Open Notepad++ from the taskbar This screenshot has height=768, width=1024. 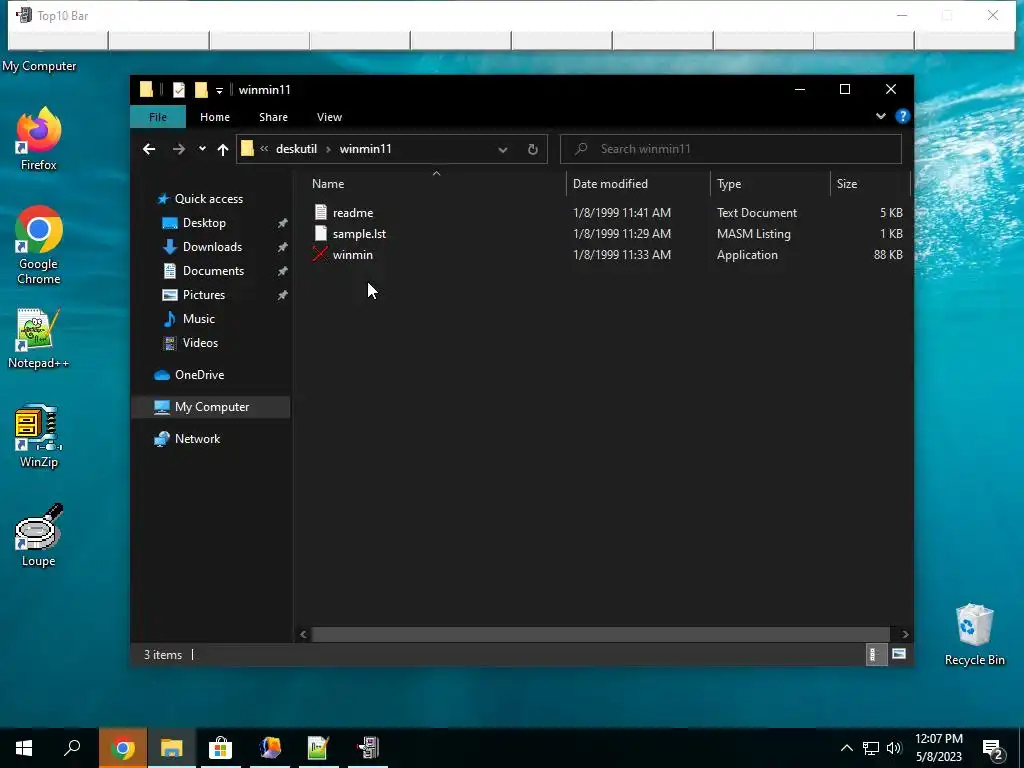318,748
